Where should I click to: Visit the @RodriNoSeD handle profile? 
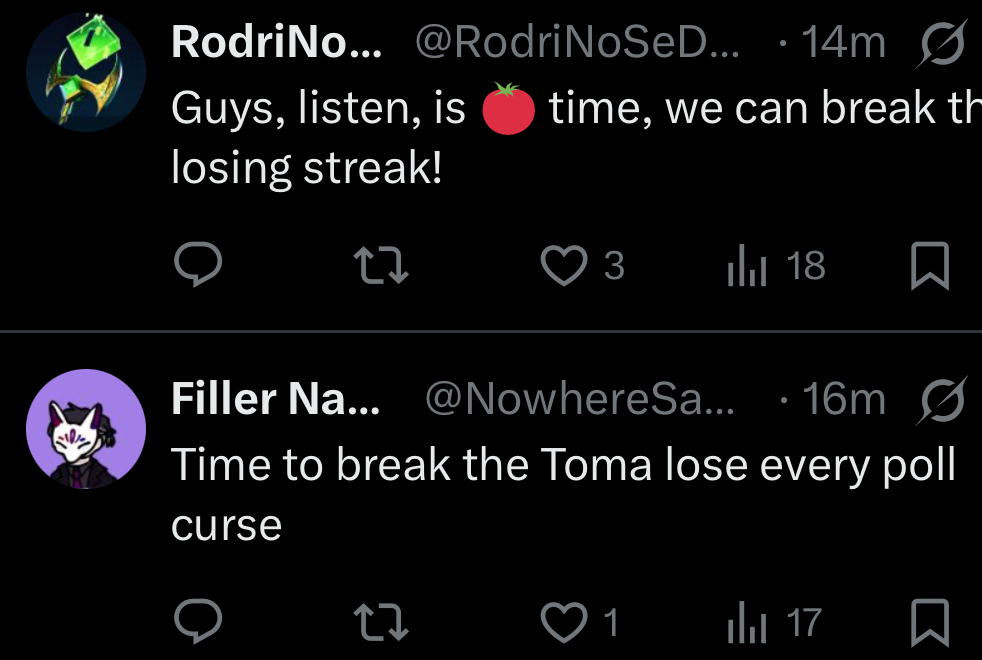(576, 43)
